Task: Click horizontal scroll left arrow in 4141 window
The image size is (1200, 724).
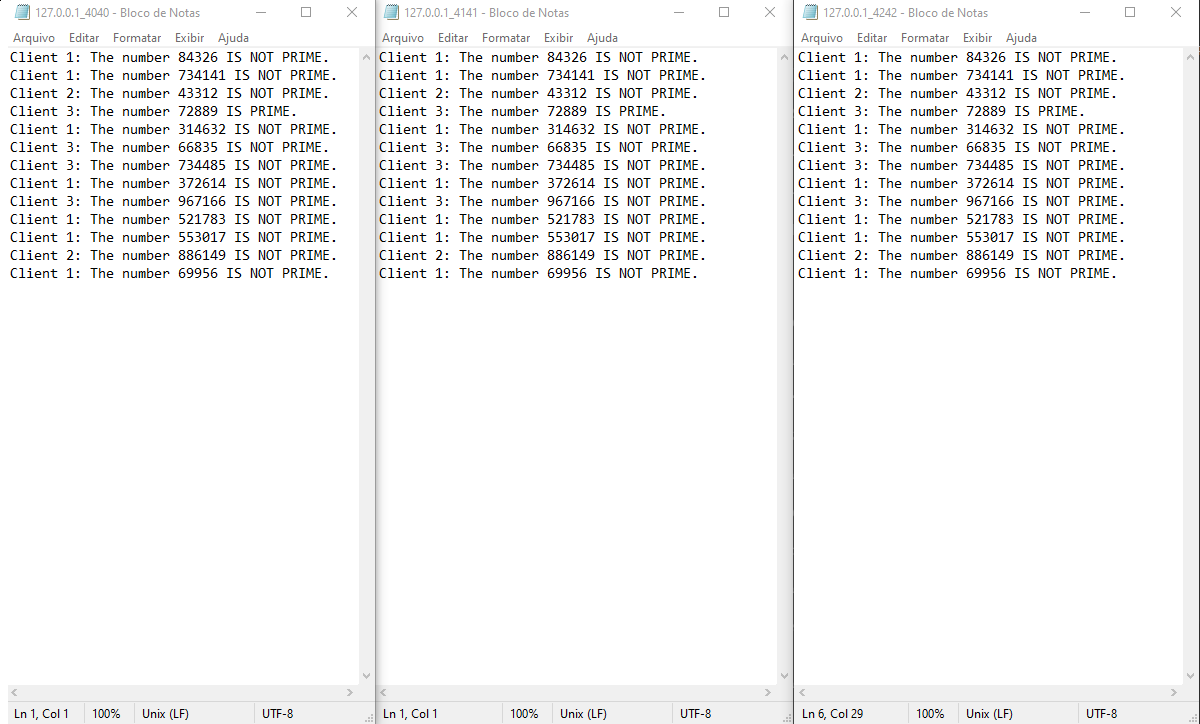Action: pyautogui.click(x=385, y=693)
